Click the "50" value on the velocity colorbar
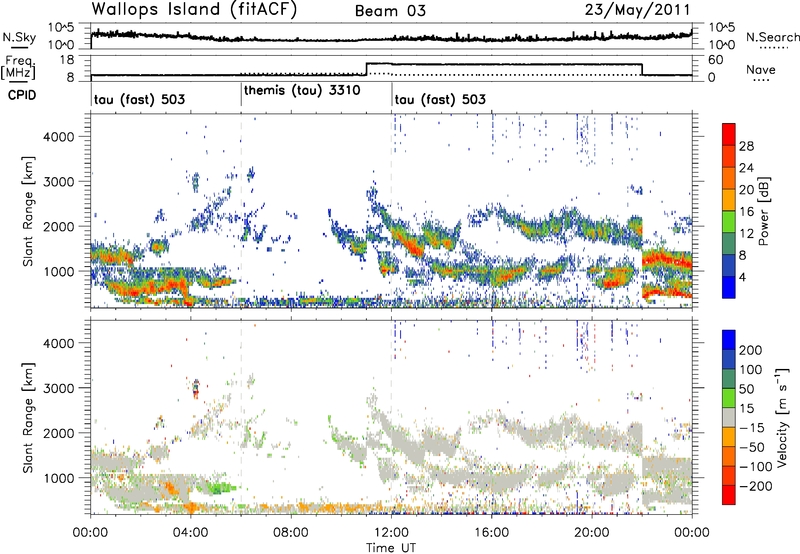The width and height of the screenshot is (800, 554). click(746, 389)
